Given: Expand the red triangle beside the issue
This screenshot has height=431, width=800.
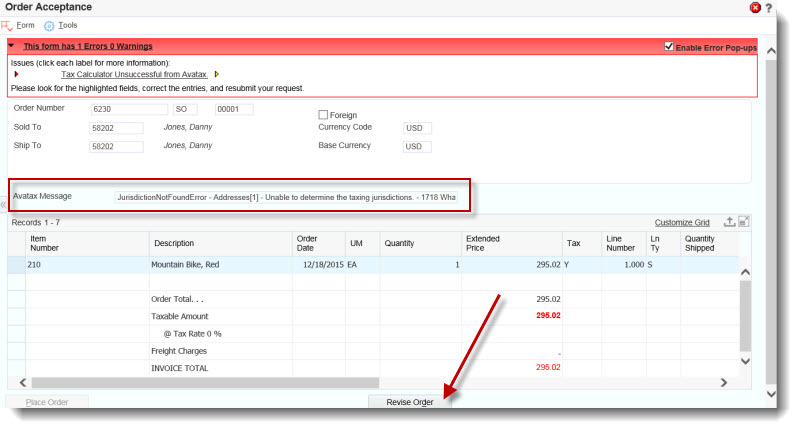Looking at the screenshot, I should tap(17, 74).
